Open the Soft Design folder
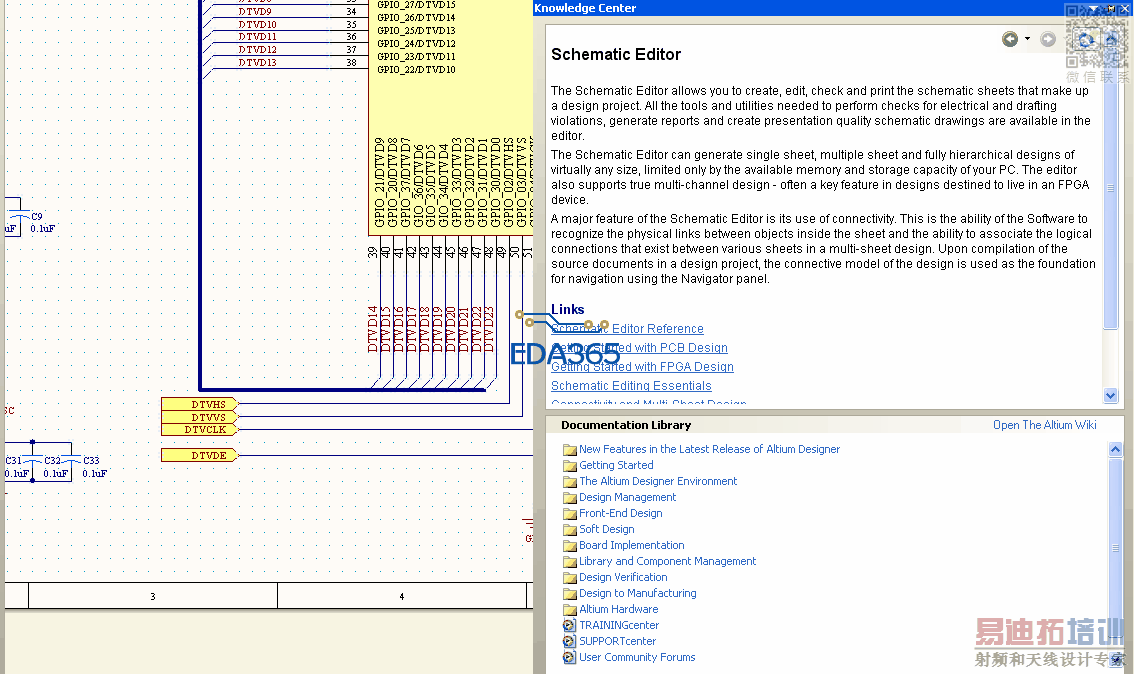This screenshot has width=1134, height=674. click(x=607, y=529)
